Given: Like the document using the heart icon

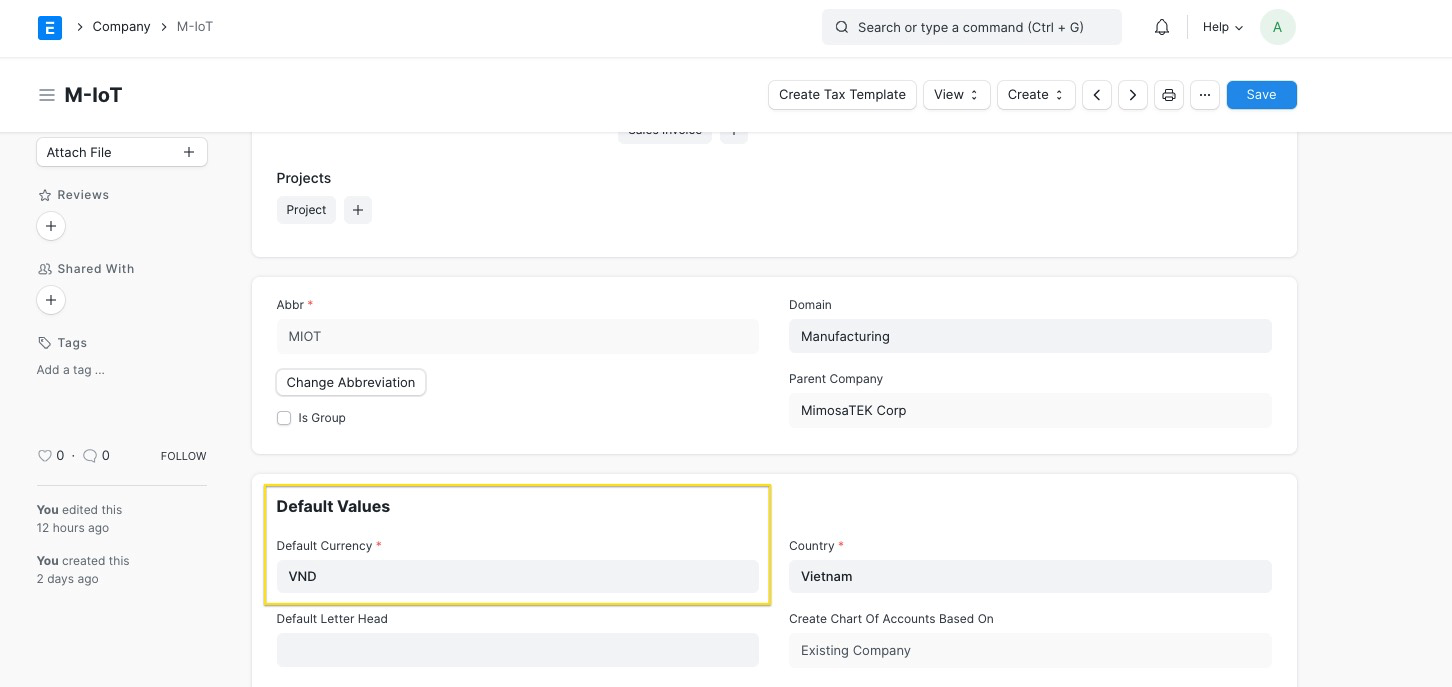Looking at the screenshot, I should point(43,455).
